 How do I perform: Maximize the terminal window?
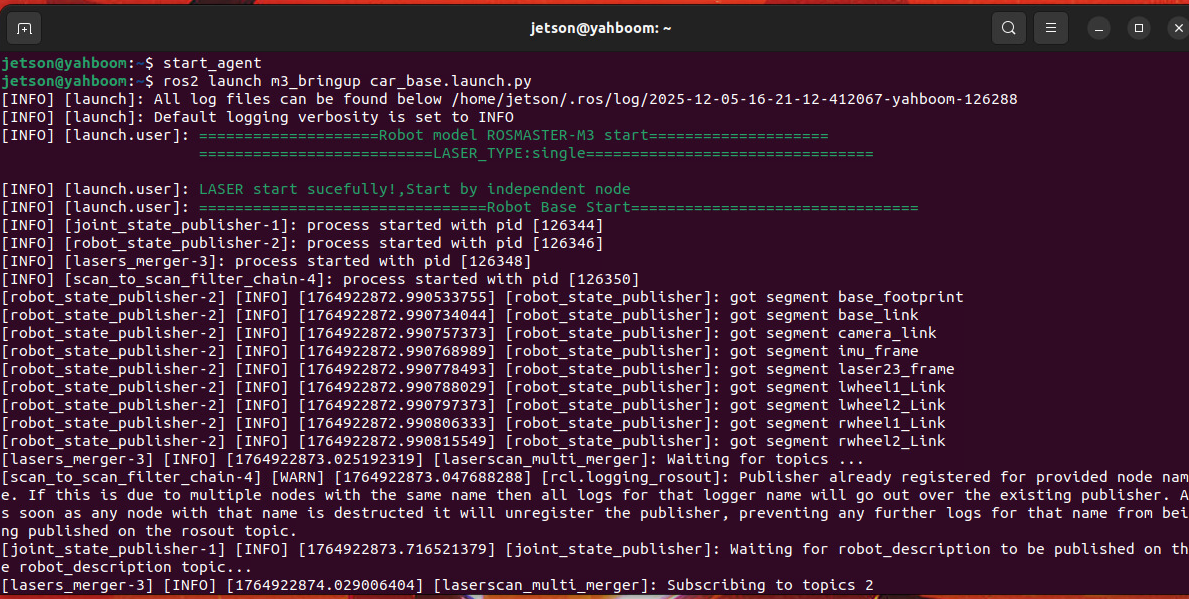coord(1138,29)
